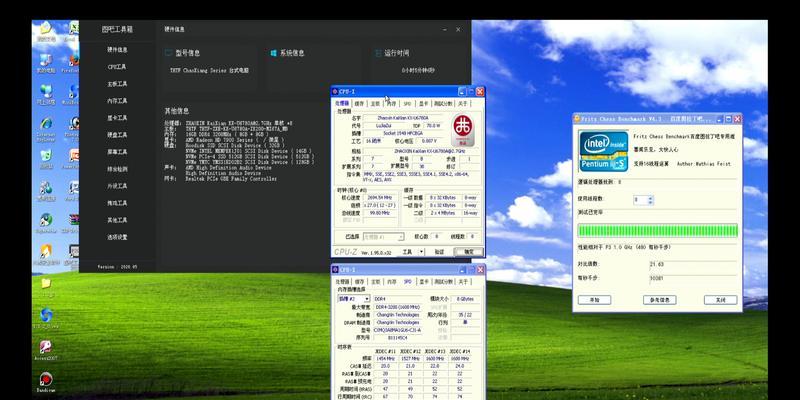Switch to 内存 tab in CPU-Z SPD window
Image resolution: width=800 pixels, height=400 pixels.
point(391,282)
